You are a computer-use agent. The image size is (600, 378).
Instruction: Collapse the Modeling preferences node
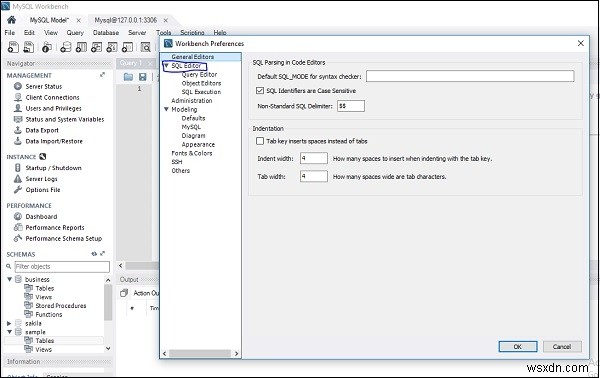166,109
